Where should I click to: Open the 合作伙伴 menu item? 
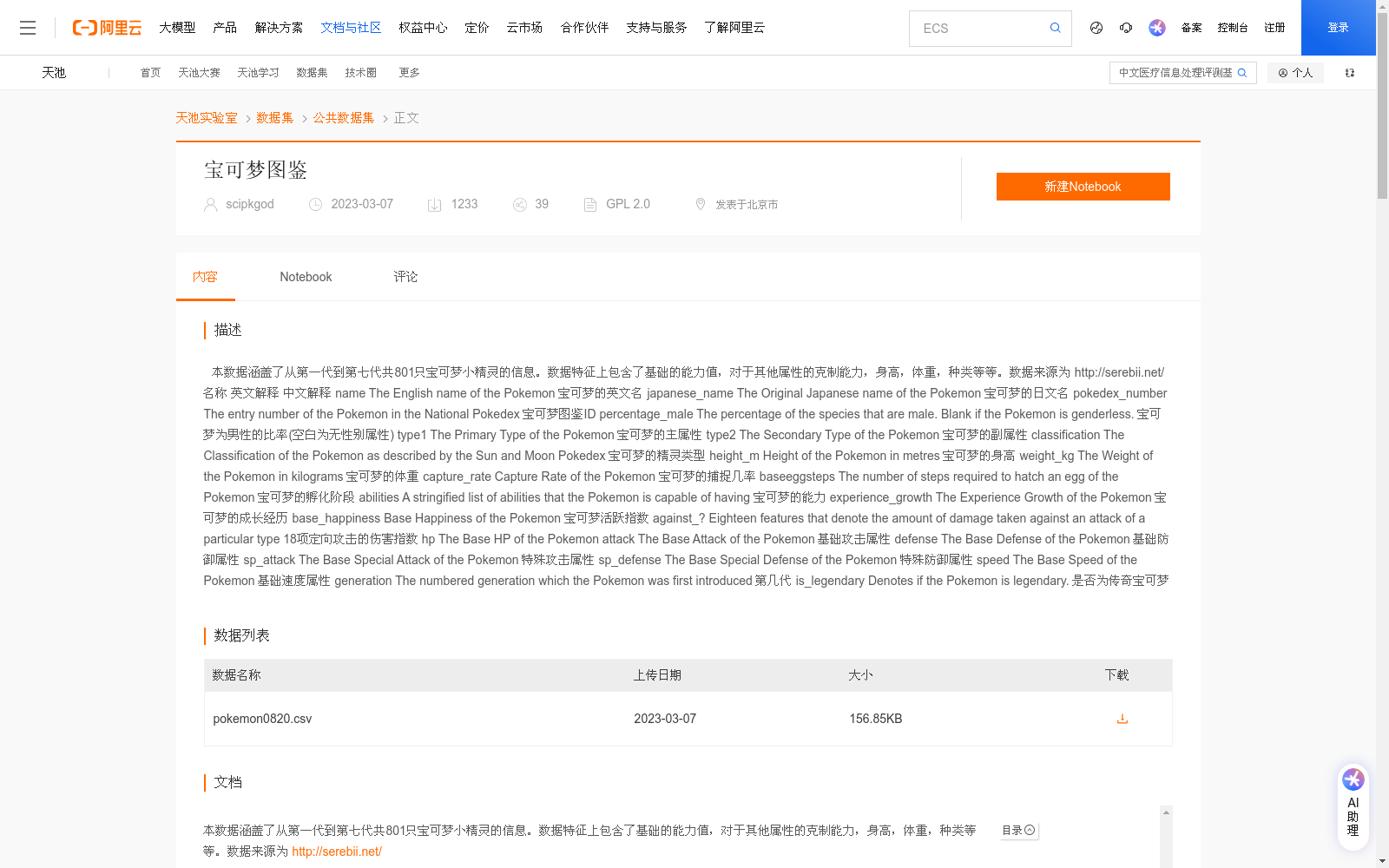584,28
